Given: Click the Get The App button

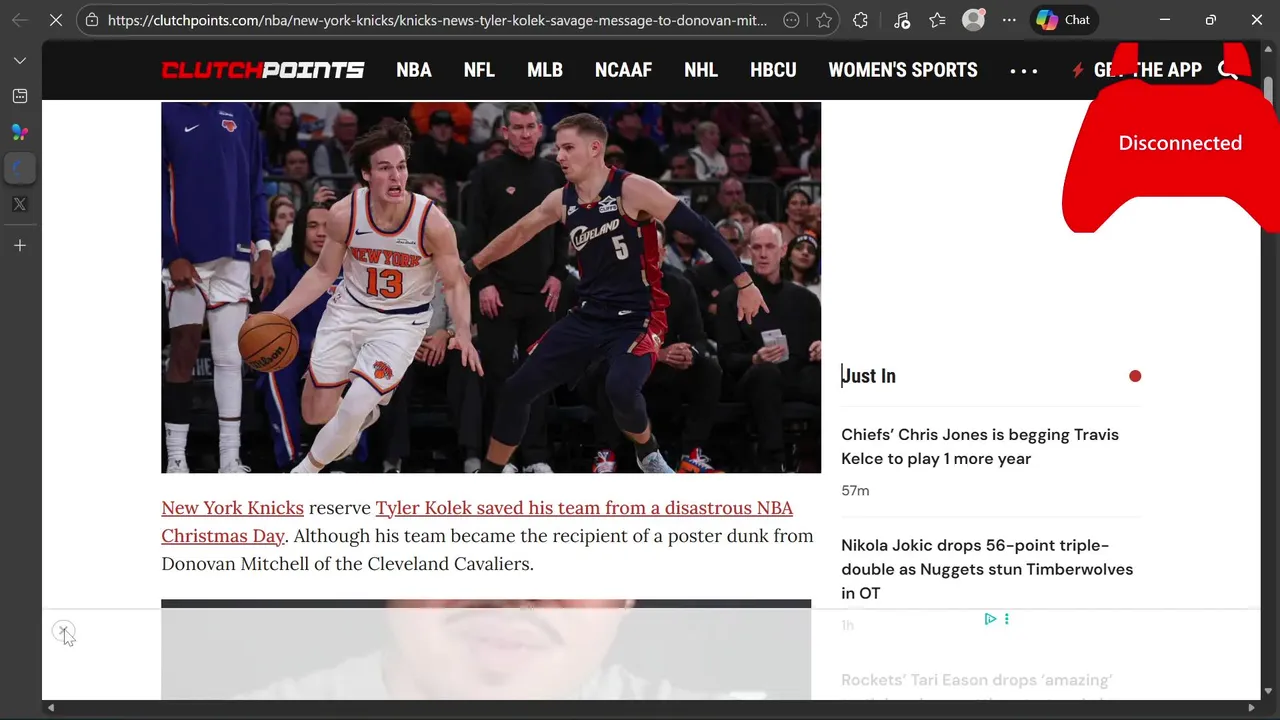Looking at the screenshot, I should [x=1138, y=70].
